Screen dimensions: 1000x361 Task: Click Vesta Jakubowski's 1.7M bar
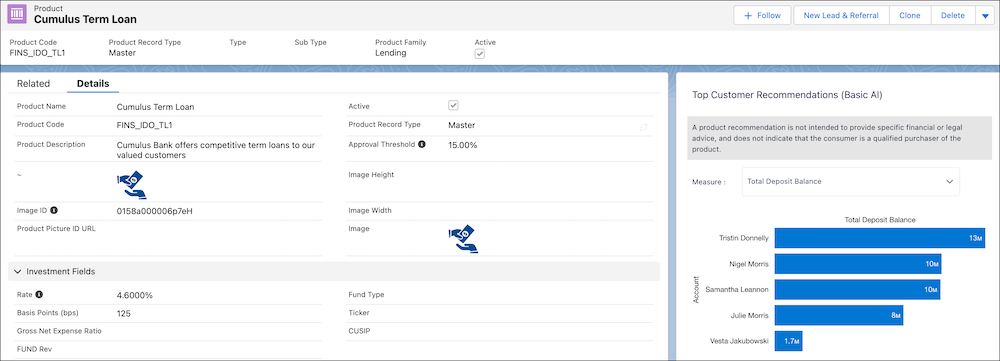point(788,341)
